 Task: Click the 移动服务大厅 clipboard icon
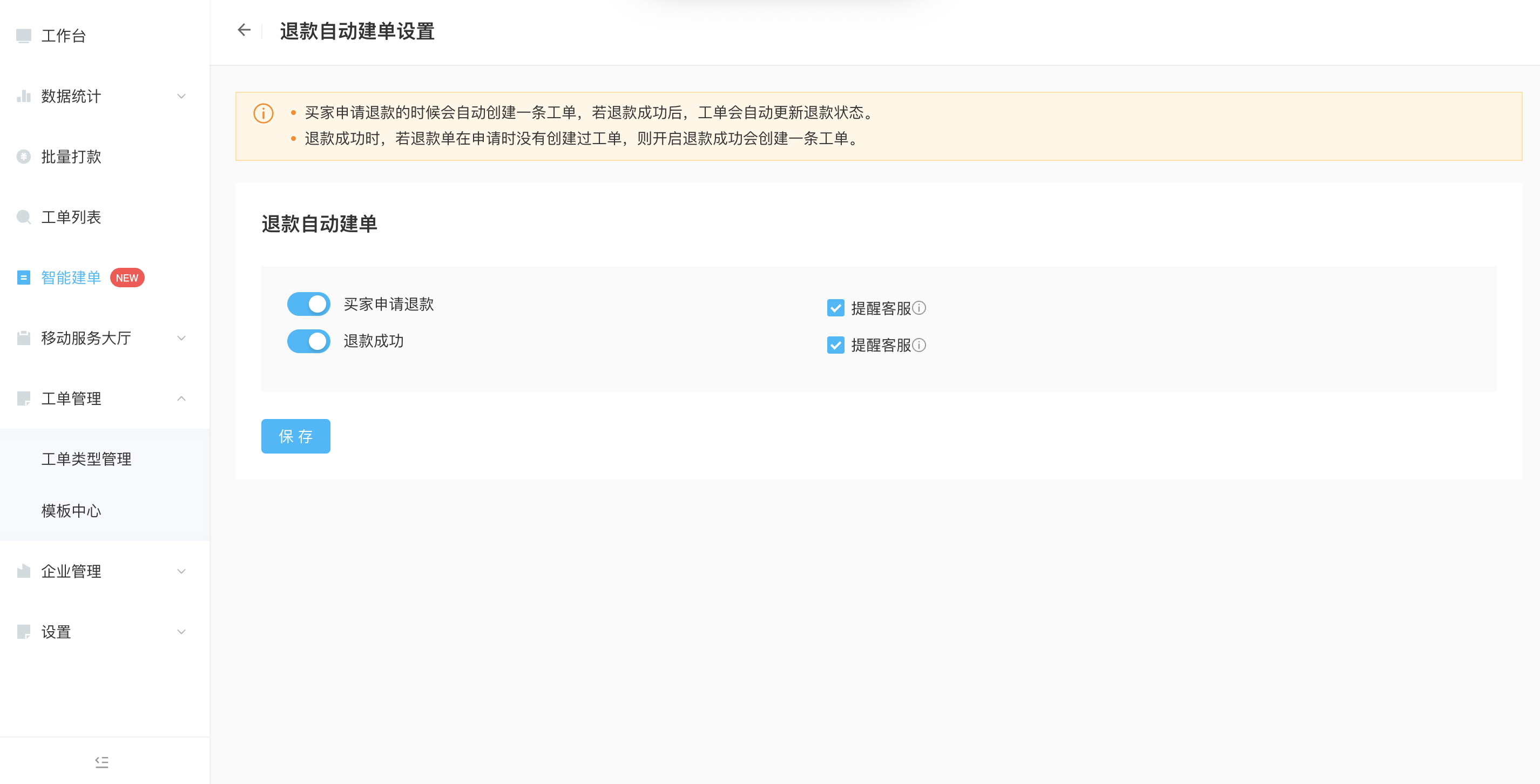[x=24, y=338]
